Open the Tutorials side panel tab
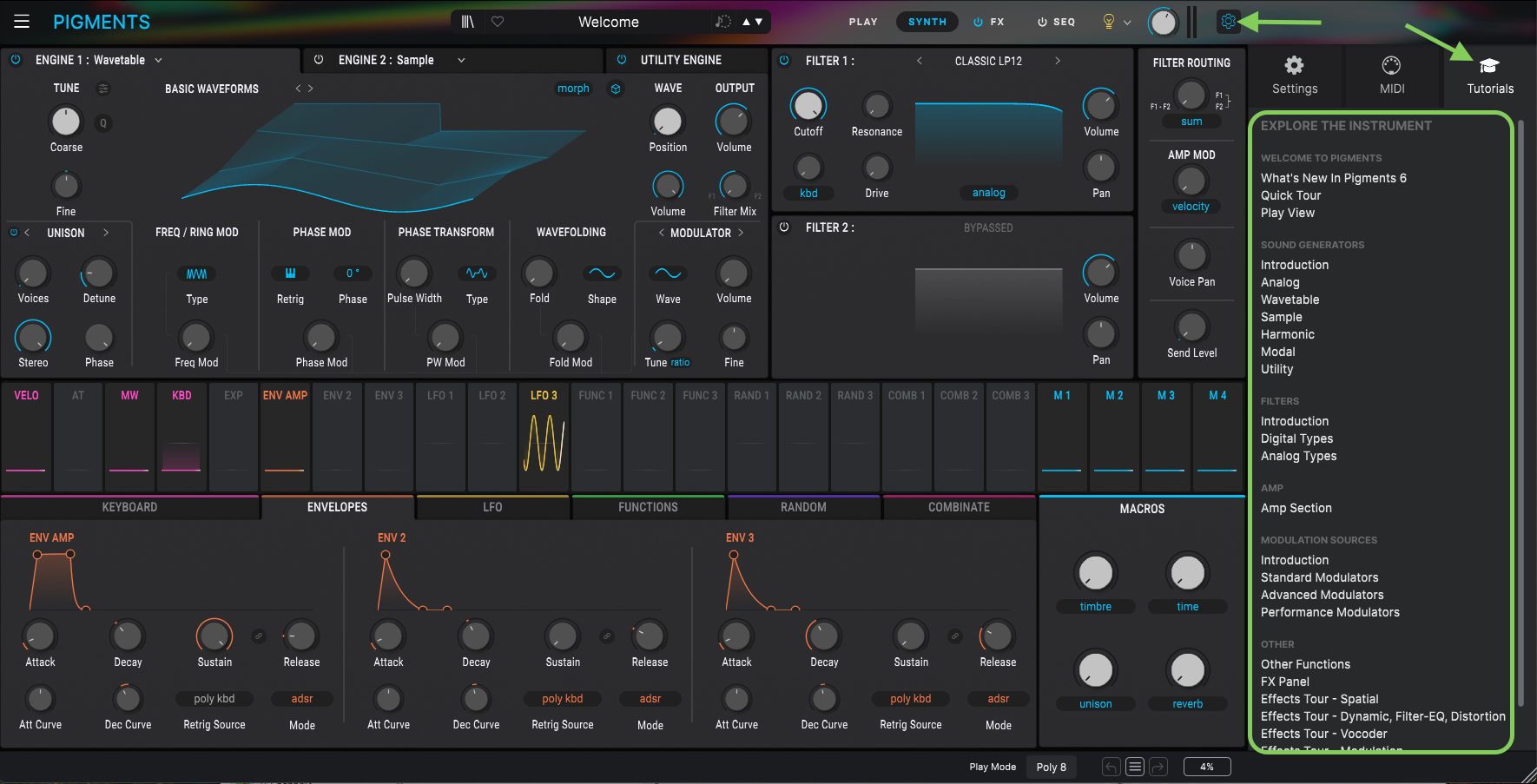Image resolution: width=1537 pixels, height=784 pixels. click(x=1489, y=75)
